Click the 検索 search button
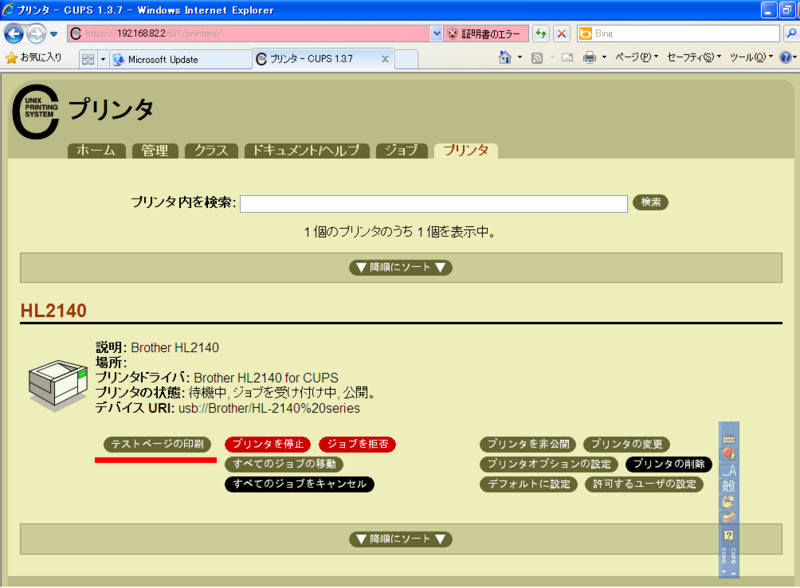The height and width of the screenshot is (588, 800). [651, 202]
